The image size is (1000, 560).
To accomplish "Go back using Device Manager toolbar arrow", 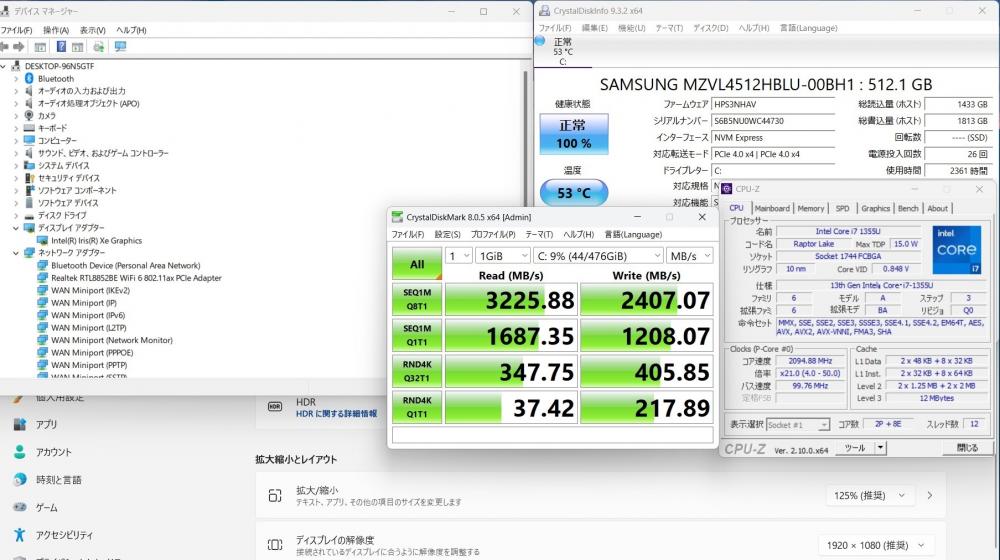I will coord(4,47).
